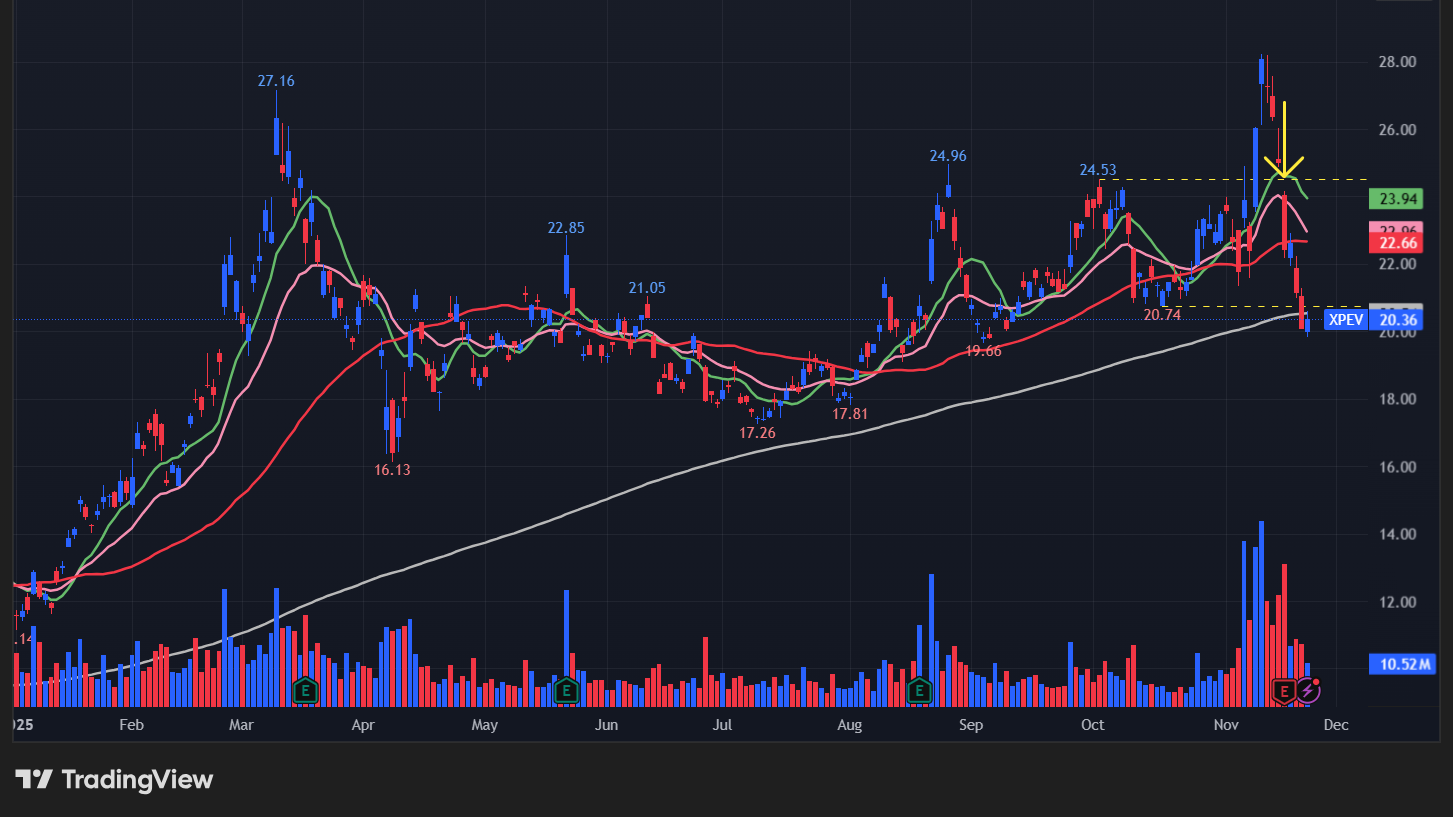Screen dimensions: 1453x817
Task: Open the late-May green earnings E marker
Action: [566, 690]
